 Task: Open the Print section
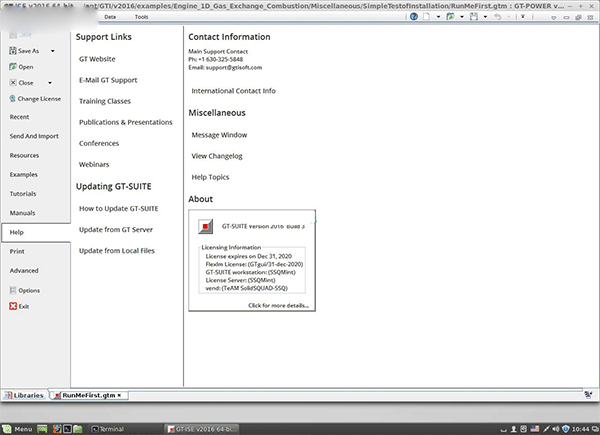pos(17,251)
